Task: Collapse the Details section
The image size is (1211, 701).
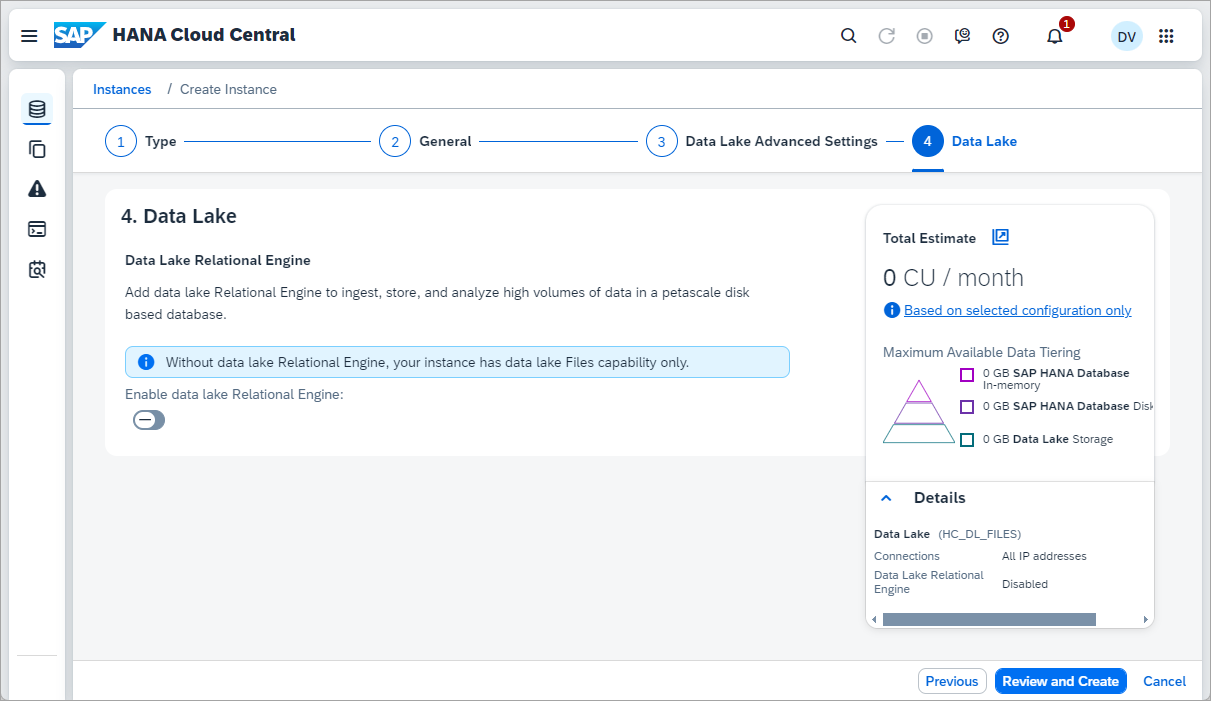Action: (x=885, y=497)
